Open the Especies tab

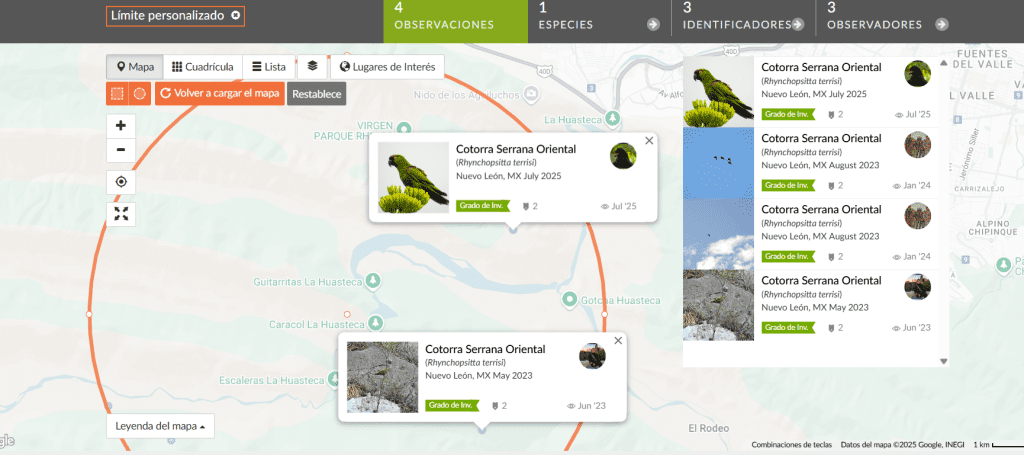[598, 22]
